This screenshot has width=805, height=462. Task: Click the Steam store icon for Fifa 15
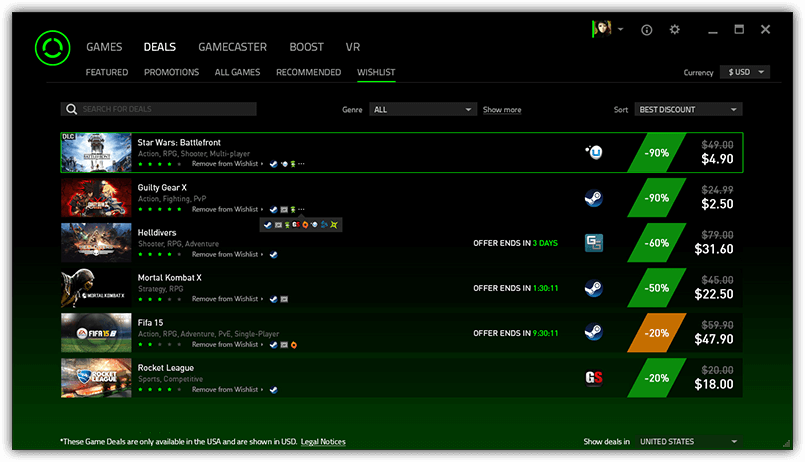tap(594, 333)
